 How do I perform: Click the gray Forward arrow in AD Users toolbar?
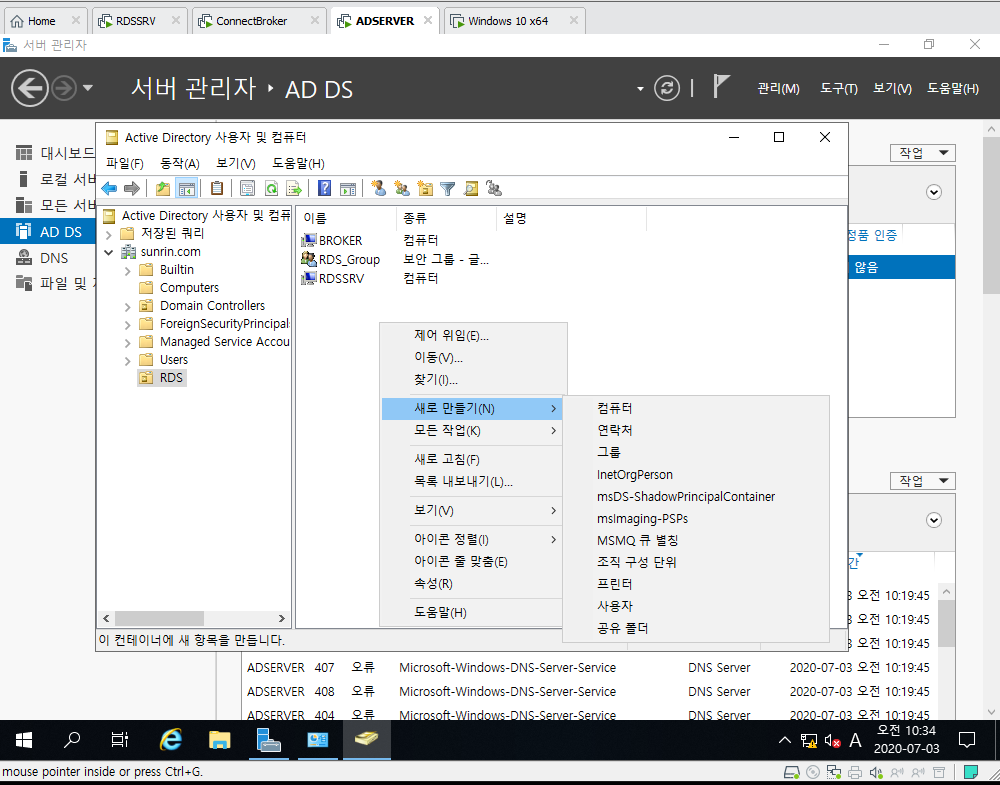[x=131, y=189]
